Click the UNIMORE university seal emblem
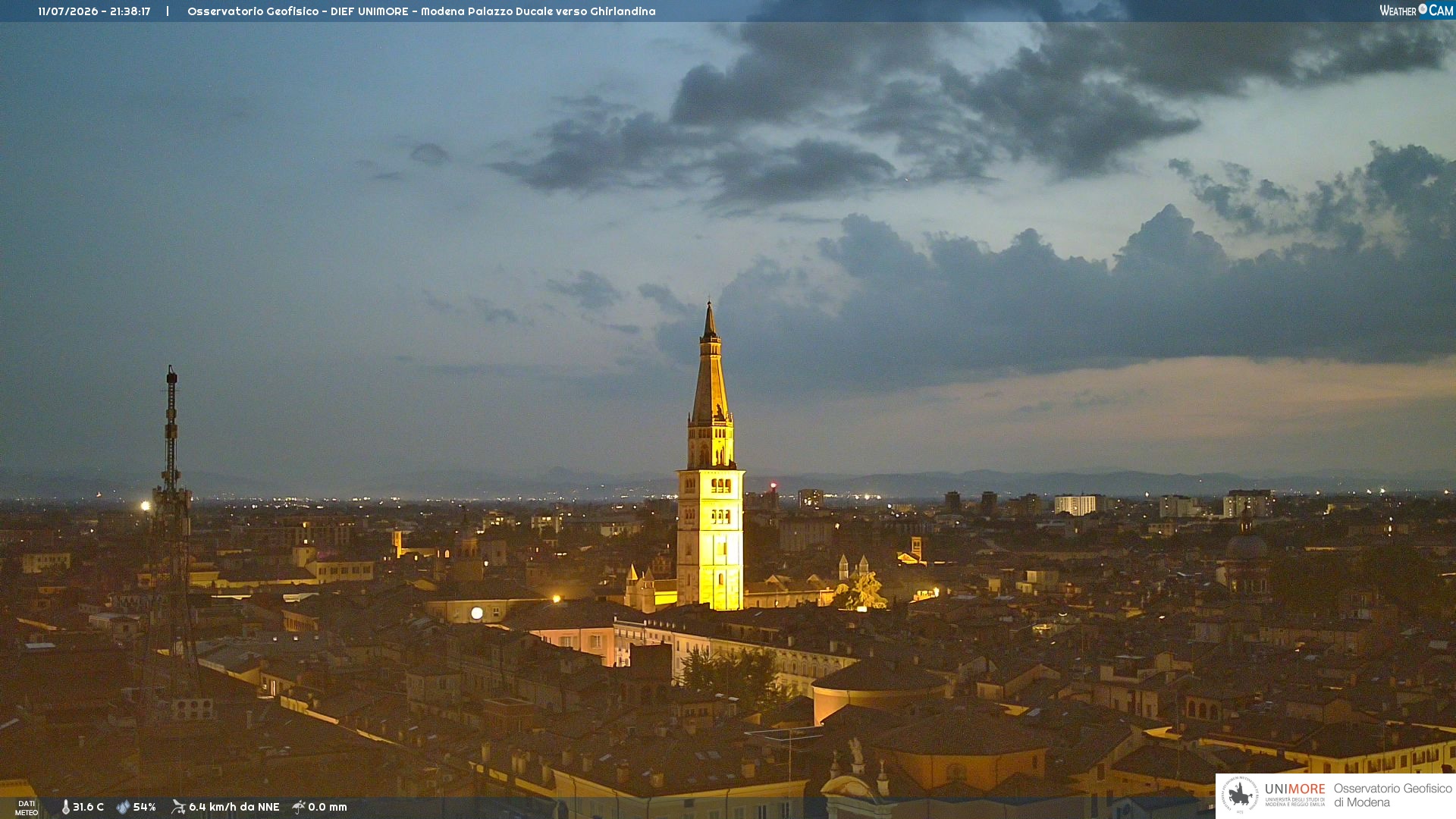The image size is (1456, 819). (1240, 795)
